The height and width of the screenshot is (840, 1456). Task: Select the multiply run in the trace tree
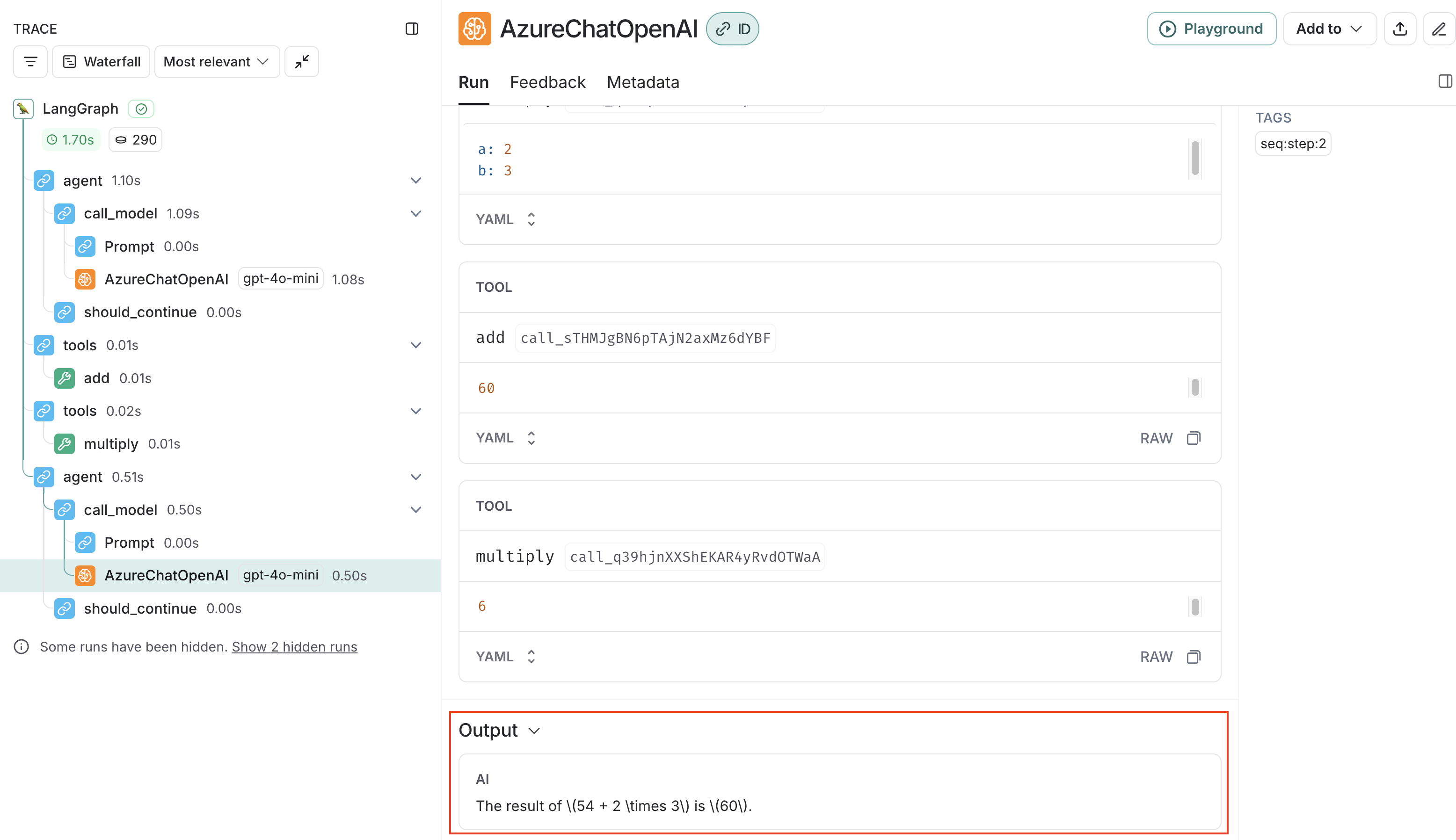pos(111,444)
